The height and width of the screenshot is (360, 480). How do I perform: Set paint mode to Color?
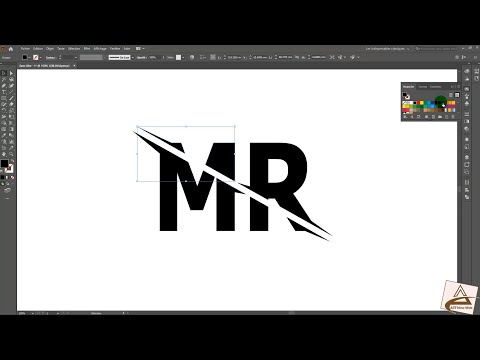[x=2, y=177]
